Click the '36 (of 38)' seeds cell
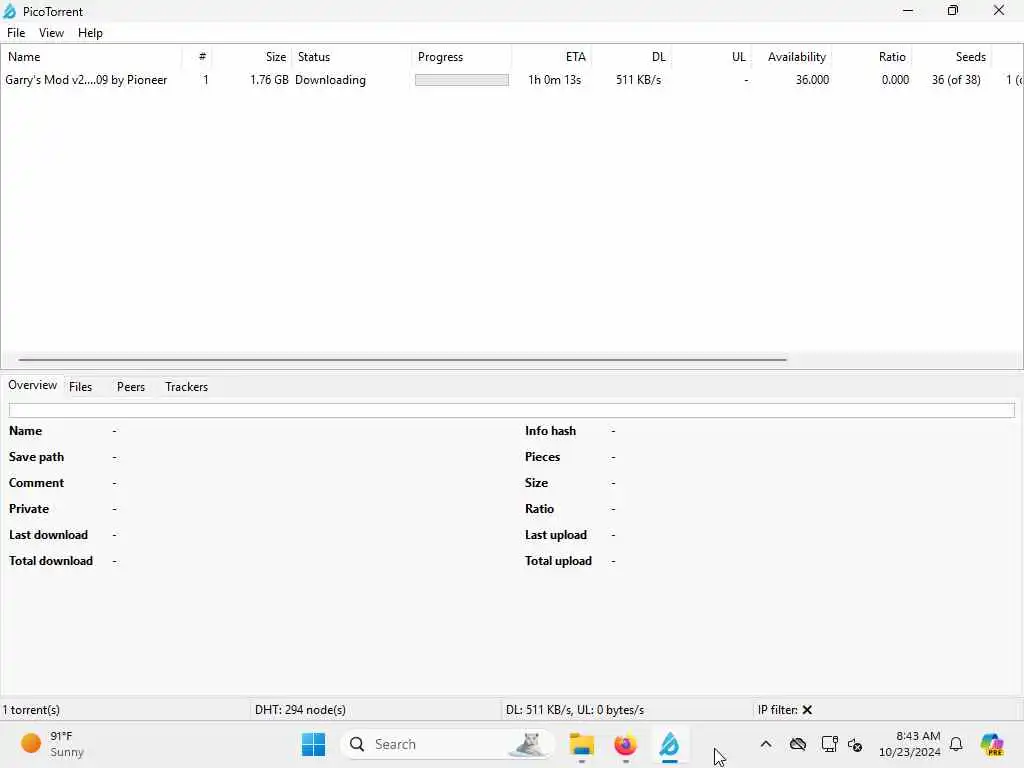Screen dimensions: 1024x768 tap(956, 80)
